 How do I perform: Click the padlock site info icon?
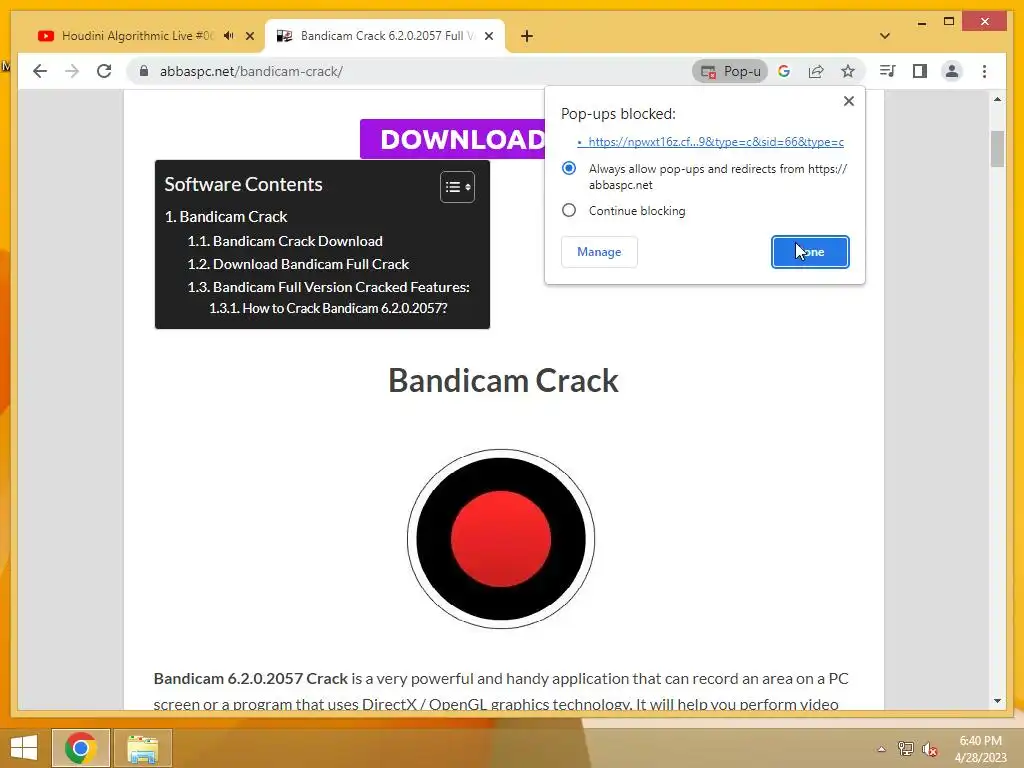[x=144, y=71]
